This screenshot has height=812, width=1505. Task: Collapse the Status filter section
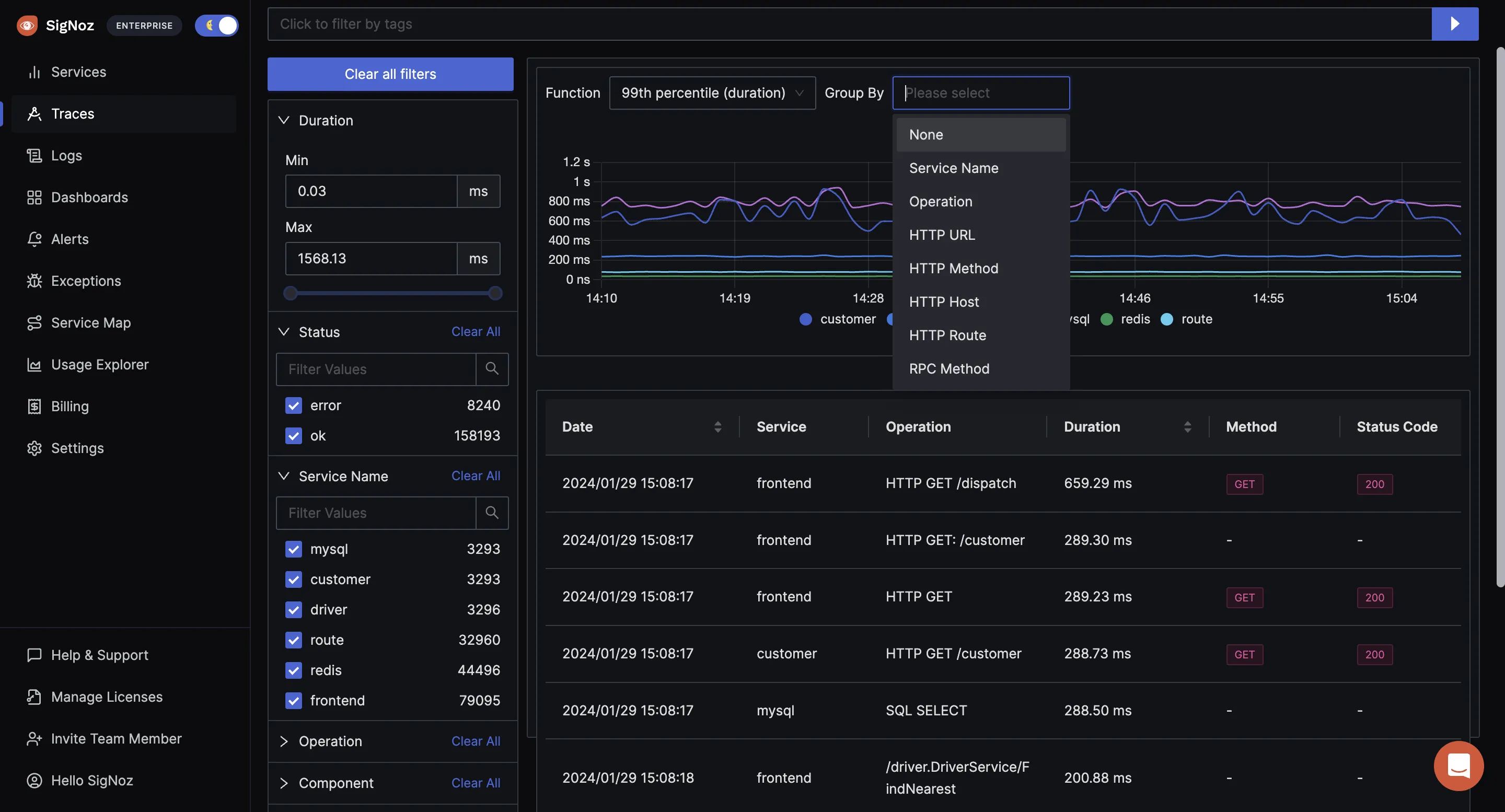284,332
